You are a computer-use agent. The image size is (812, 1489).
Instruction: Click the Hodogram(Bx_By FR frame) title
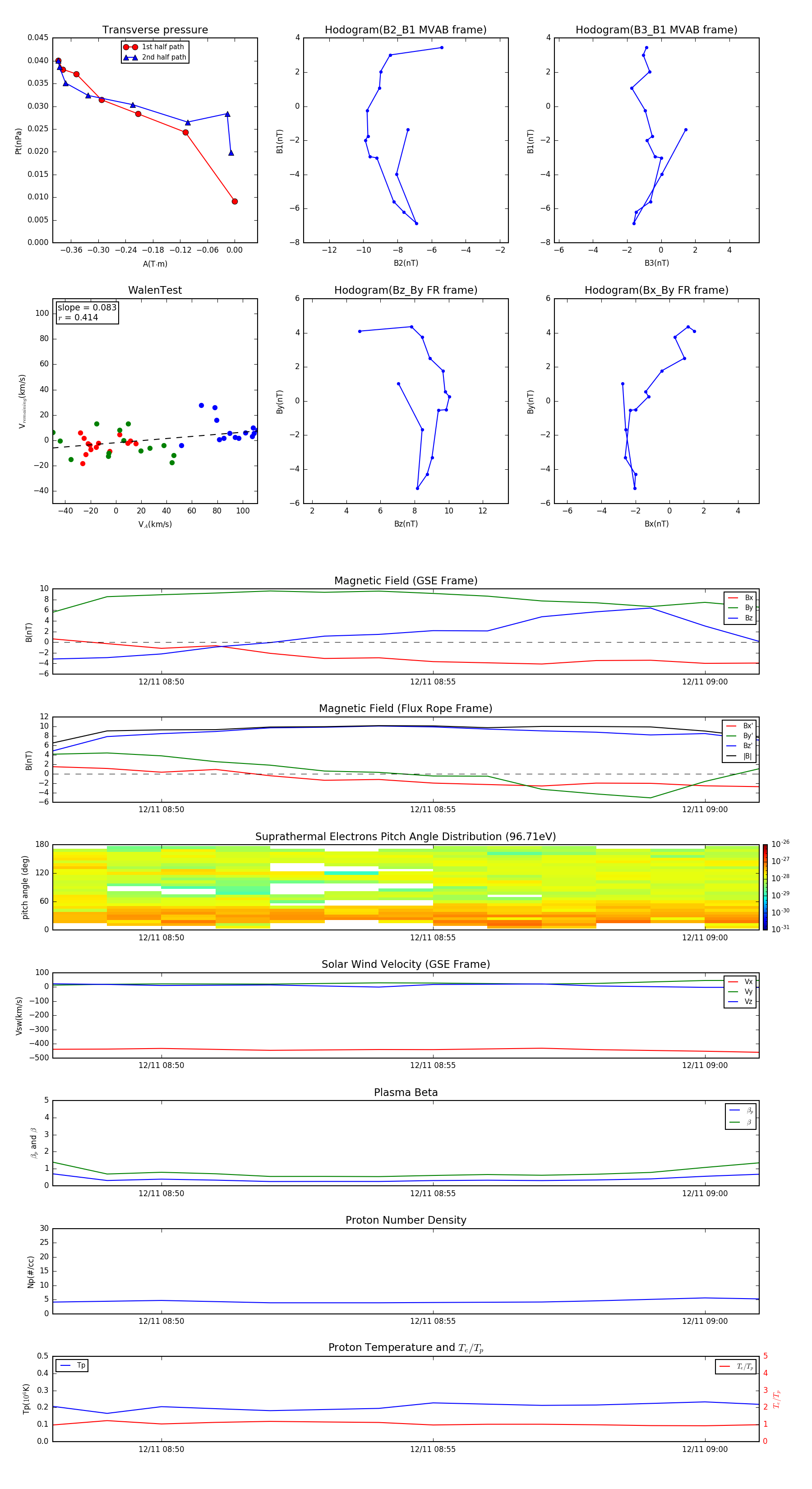click(x=656, y=290)
